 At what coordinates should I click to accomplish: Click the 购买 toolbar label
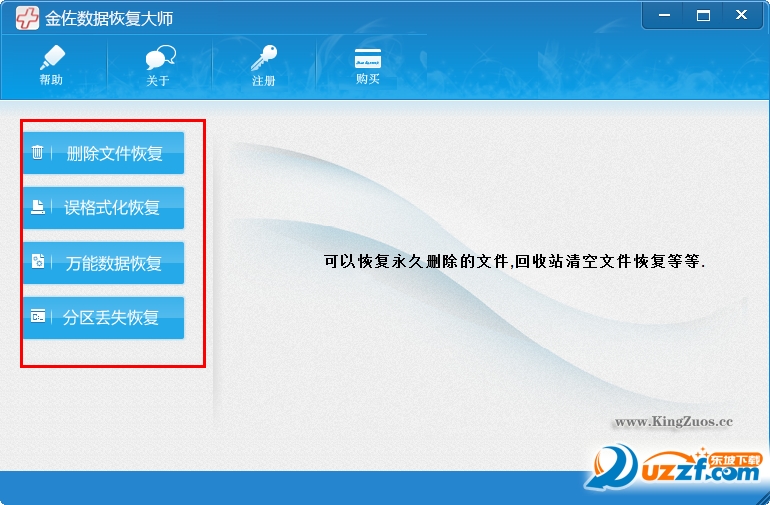coord(368,79)
